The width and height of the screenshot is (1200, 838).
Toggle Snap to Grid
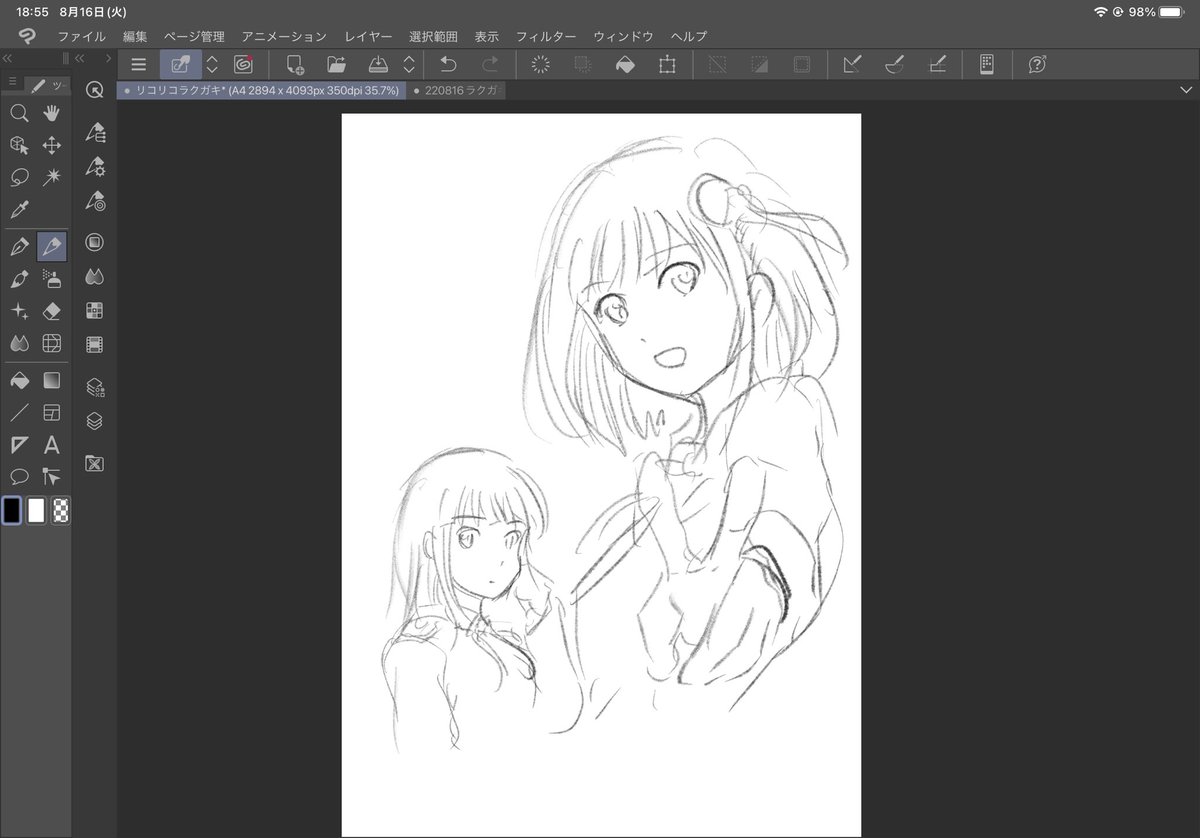(937, 65)
